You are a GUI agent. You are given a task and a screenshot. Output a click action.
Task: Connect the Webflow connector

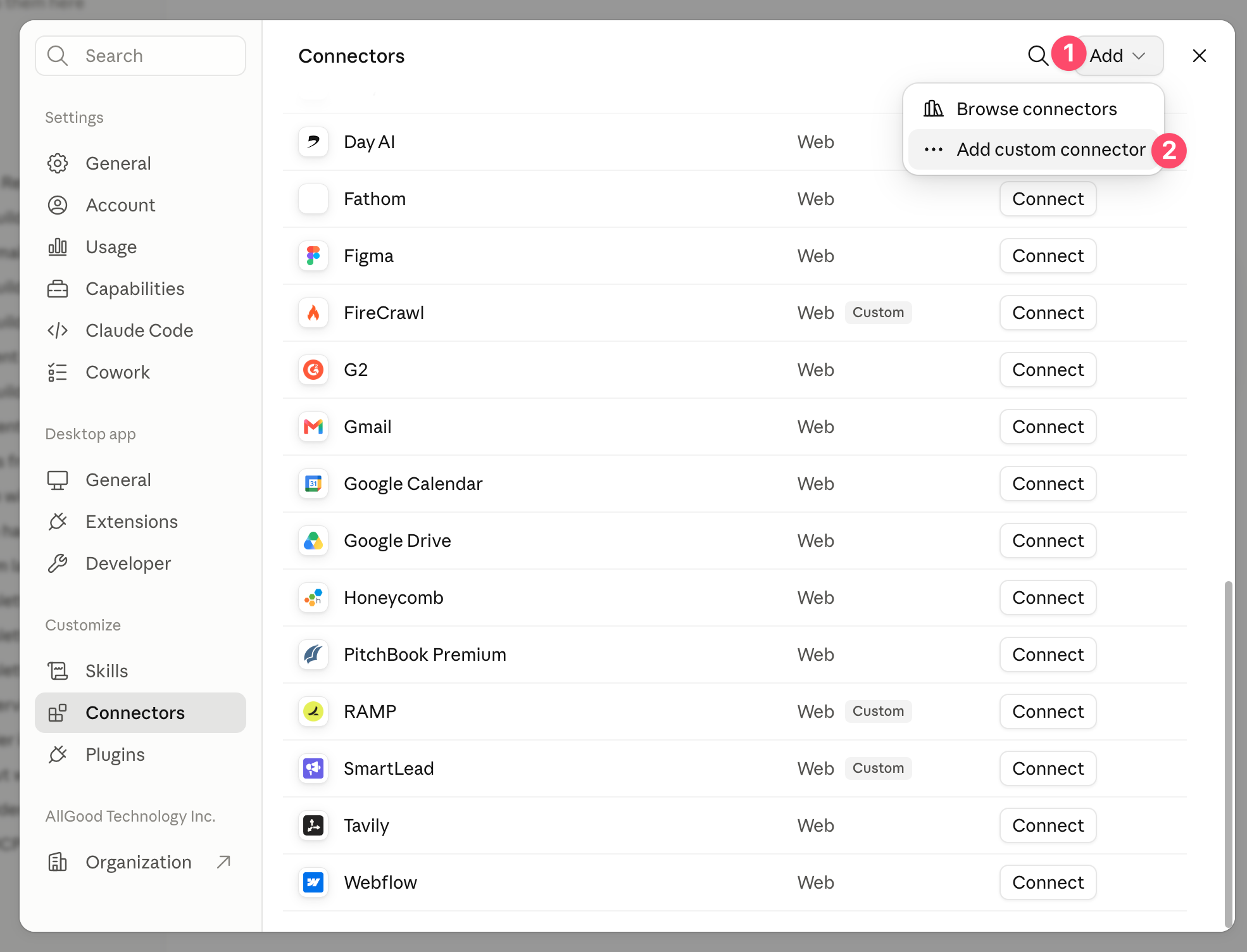pos(1048,882)
